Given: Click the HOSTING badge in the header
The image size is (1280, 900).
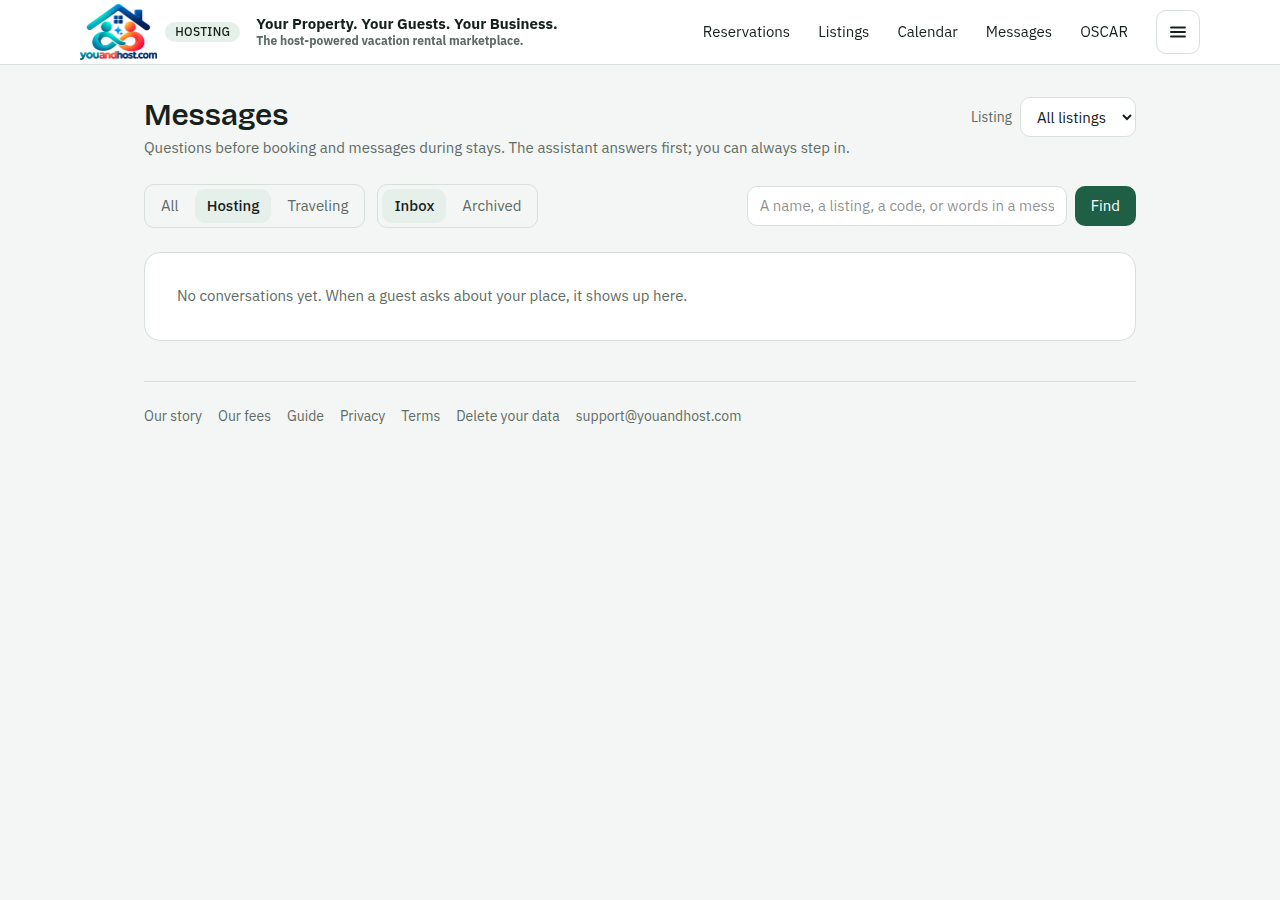Looking at the screenshot, I should pyautogui.click(x=202, y=32).
